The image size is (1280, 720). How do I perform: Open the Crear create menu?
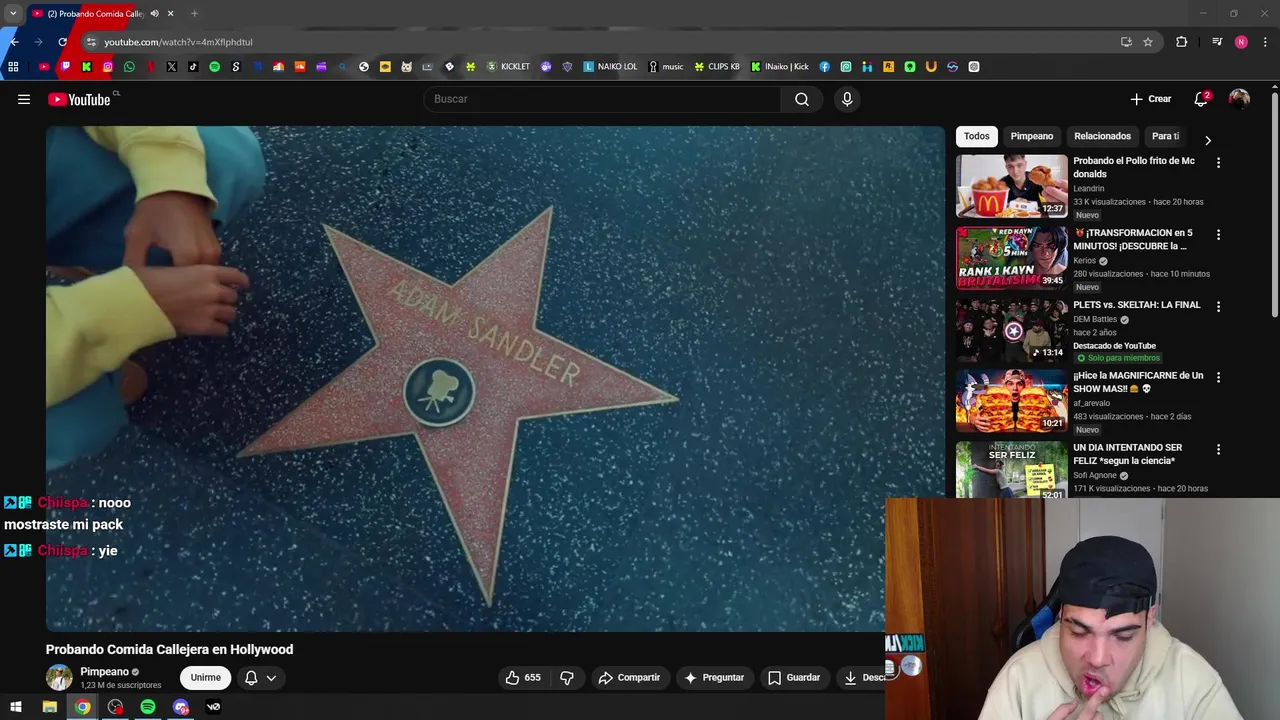1151,99
